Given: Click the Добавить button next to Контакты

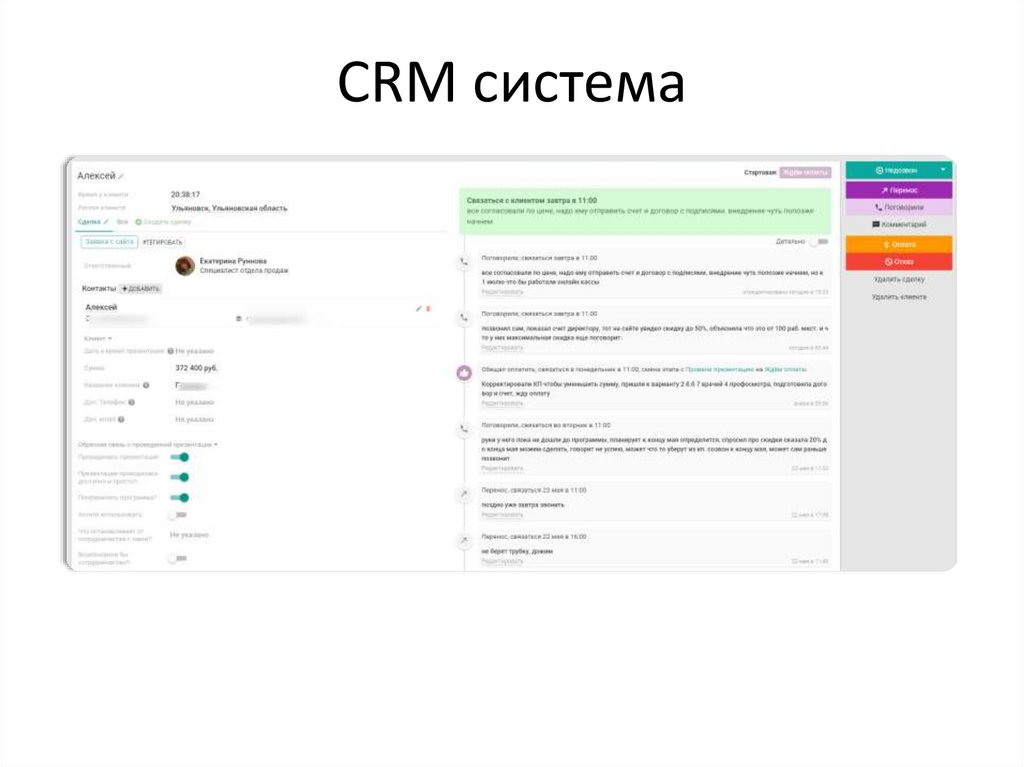Looking at the screenshot, I should [x=141, y=288].
